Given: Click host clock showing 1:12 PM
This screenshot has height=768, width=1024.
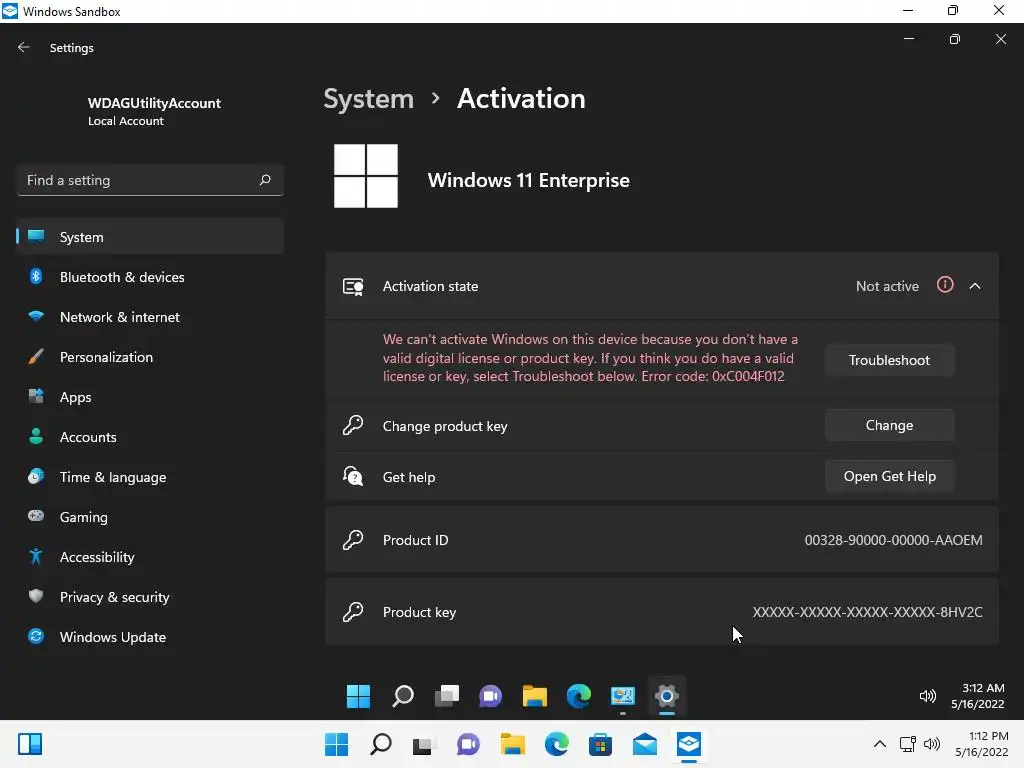Looking at the screenshot, I should [982, 744].
